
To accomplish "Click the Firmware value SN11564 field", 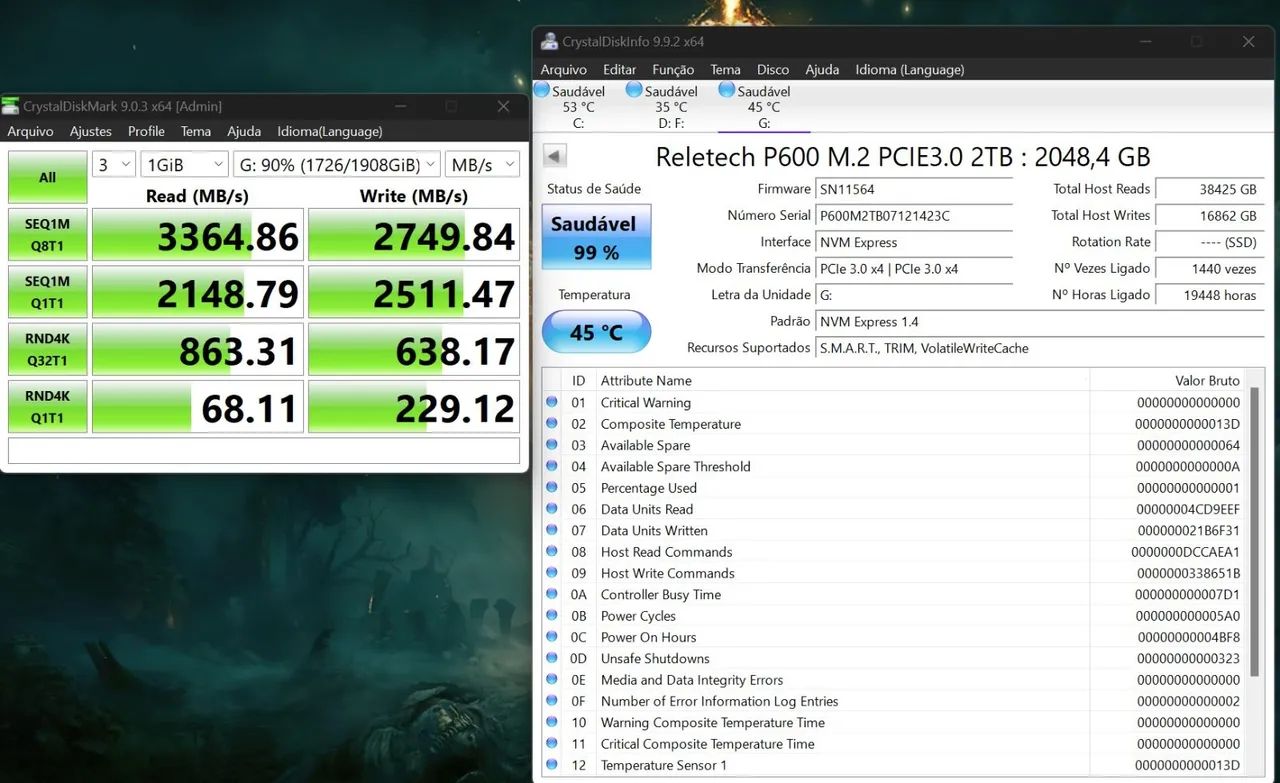I will (x=914, y=189).
